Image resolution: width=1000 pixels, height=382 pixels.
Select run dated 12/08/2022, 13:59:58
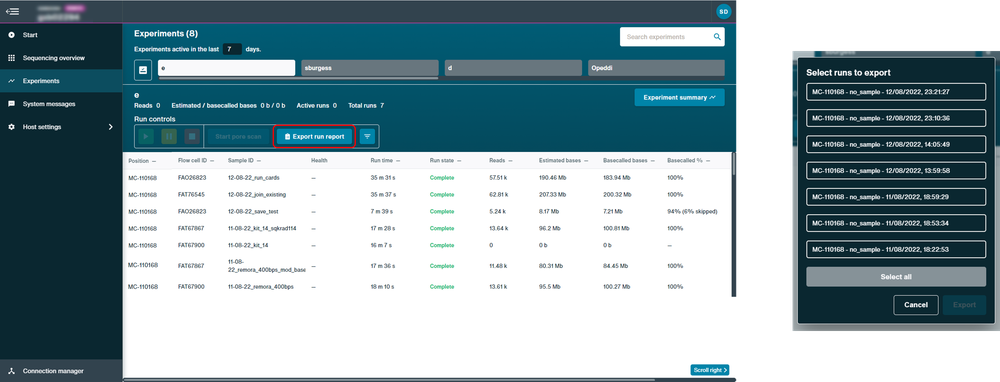coord(896,170)
